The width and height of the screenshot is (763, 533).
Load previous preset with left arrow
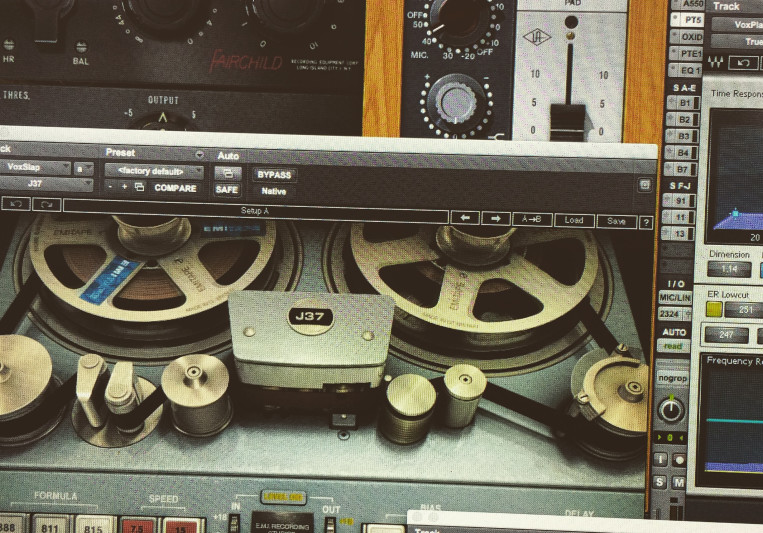[465, 218]
